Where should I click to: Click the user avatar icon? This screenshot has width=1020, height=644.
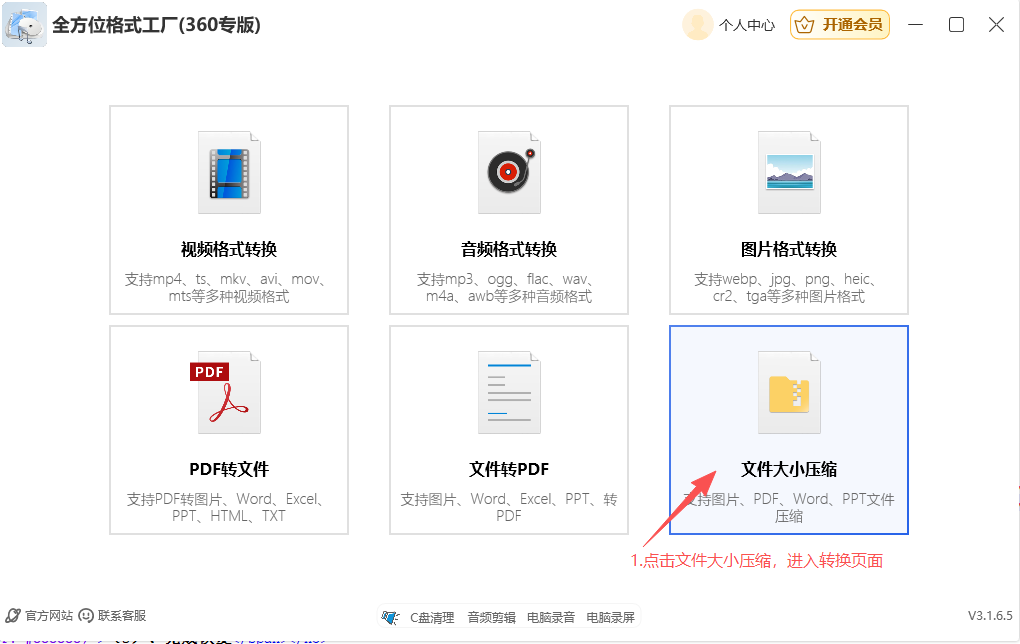click(697, 25)
